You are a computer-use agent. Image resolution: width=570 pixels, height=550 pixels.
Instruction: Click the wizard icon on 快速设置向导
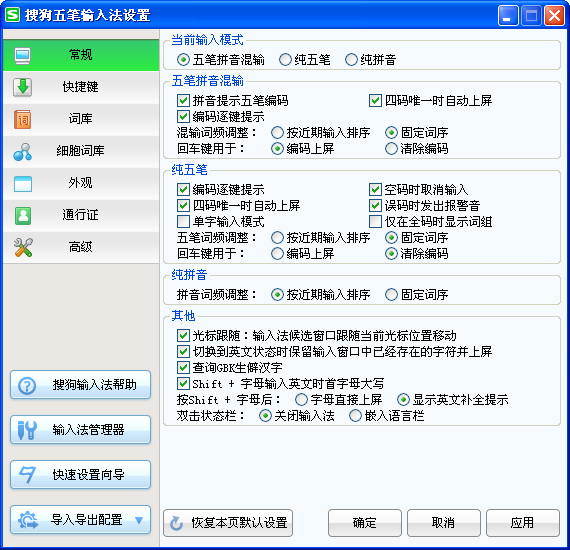tap(27, 475)
